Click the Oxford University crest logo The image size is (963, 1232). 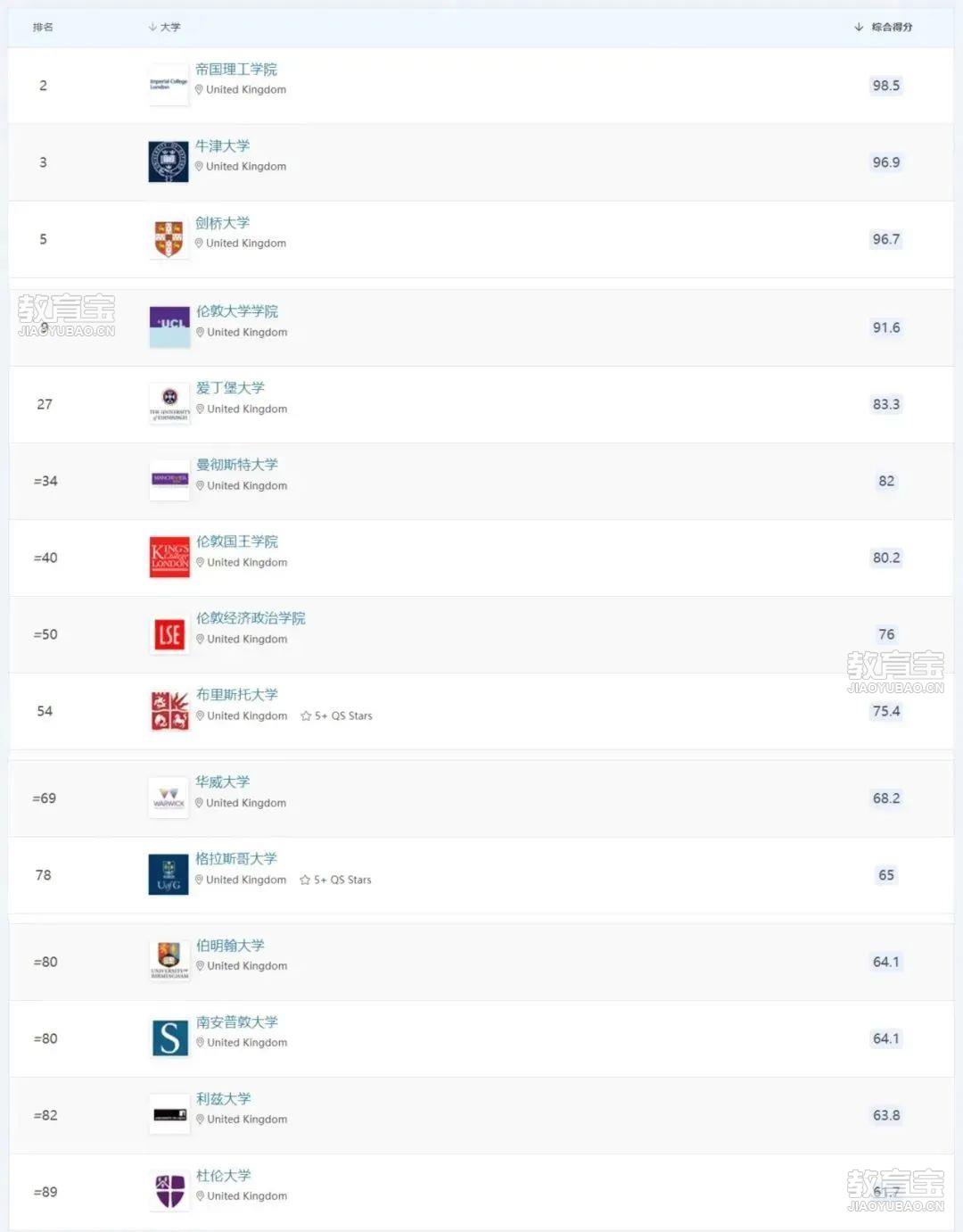[169, 161]
